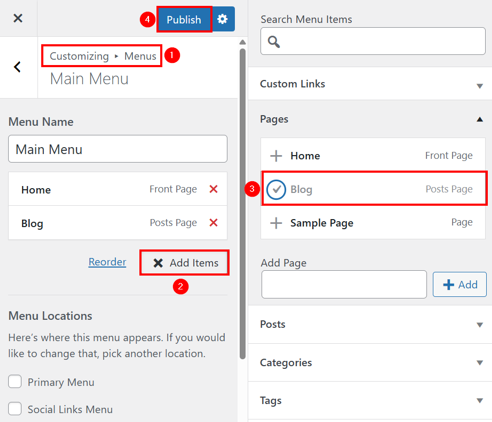Screen dimensions: 492x422
Task: Open the Home menu item row
Action: (x=118, y=189)
